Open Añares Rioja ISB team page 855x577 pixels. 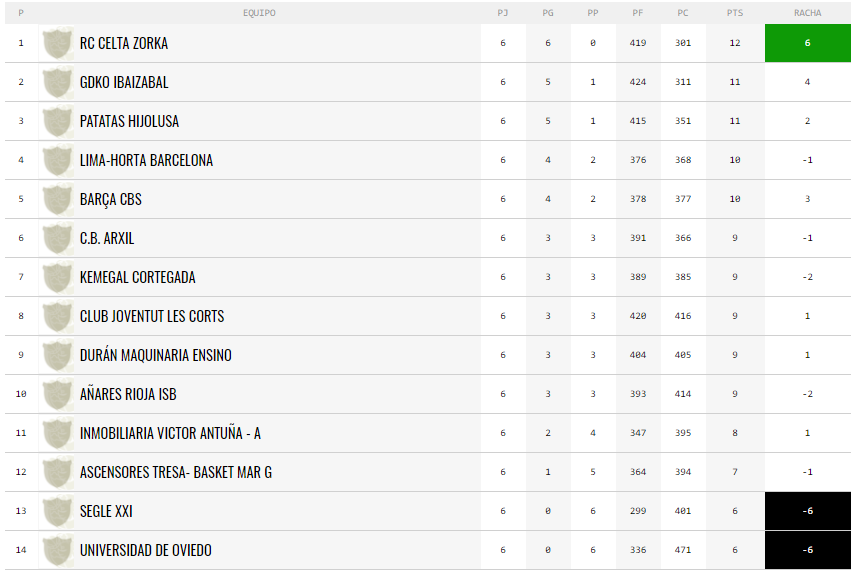coord(128,394)
